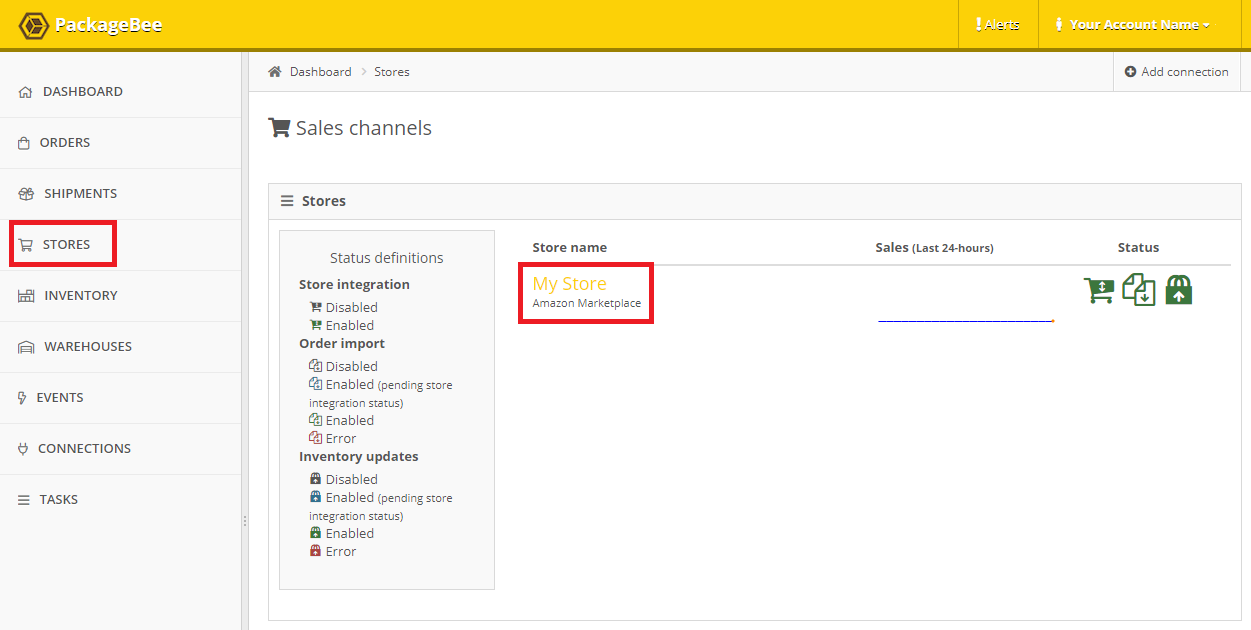The width and height of the screenshot is (1251, 630).
Task: Expand the Your Account Name dropdown
Action: click(x=1134, y=25)
